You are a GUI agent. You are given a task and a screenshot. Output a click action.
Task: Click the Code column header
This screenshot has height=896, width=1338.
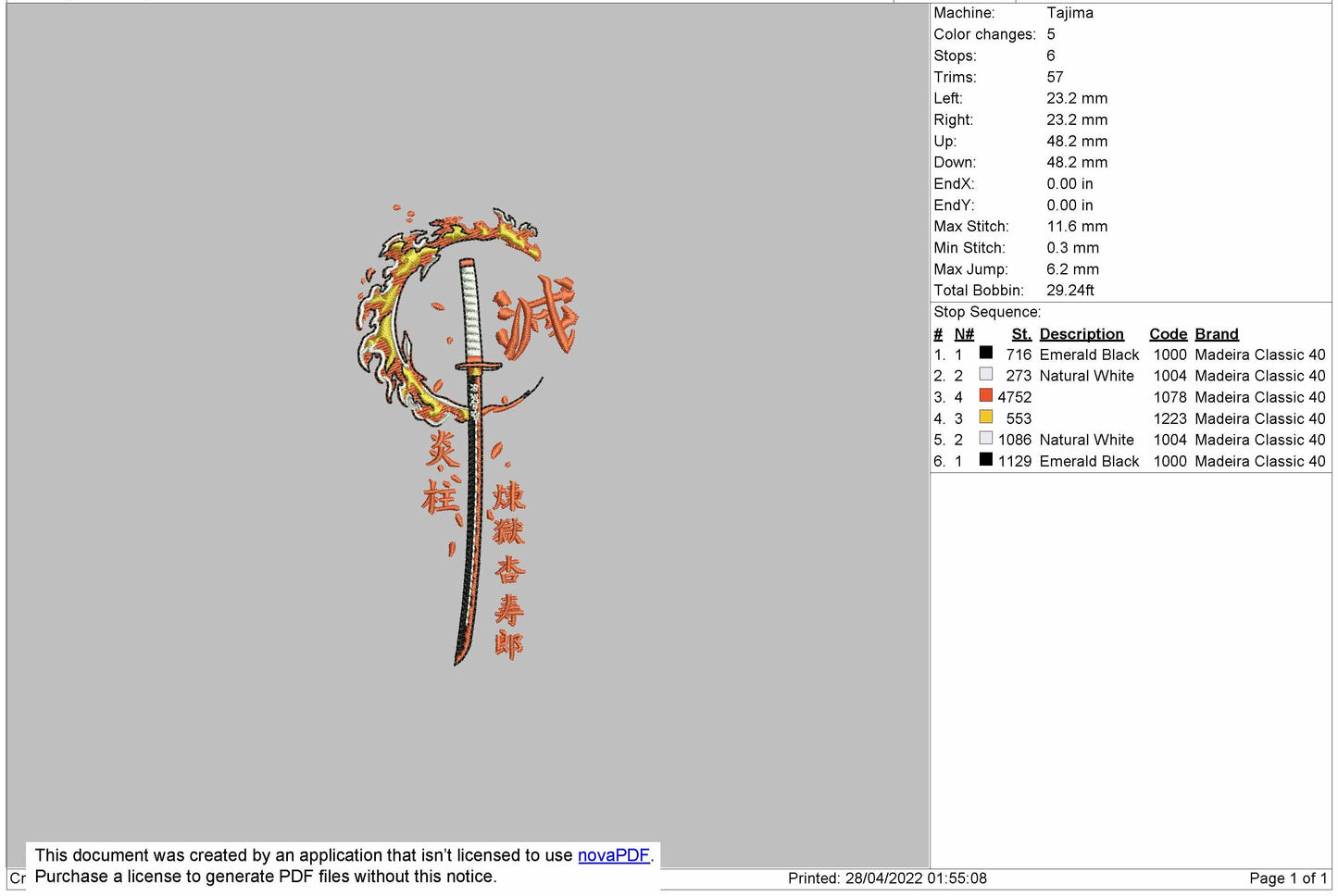[x=1168, y=334]
